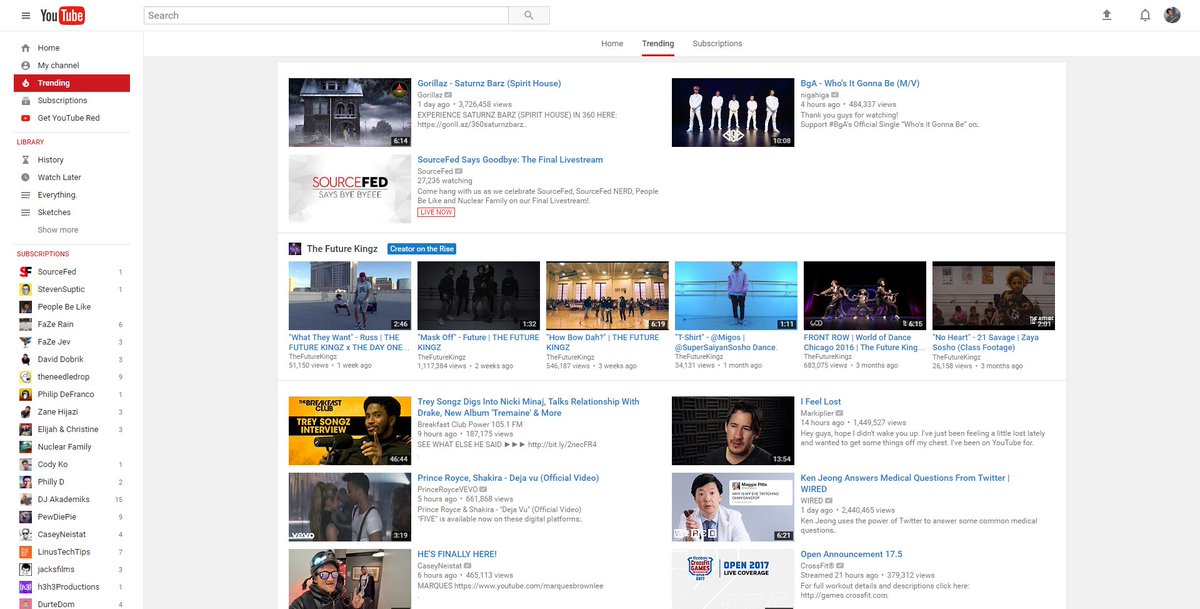Open the "Mask Off" Future Kingz thumbnail

pyautogui.click(x=478, y=296)
